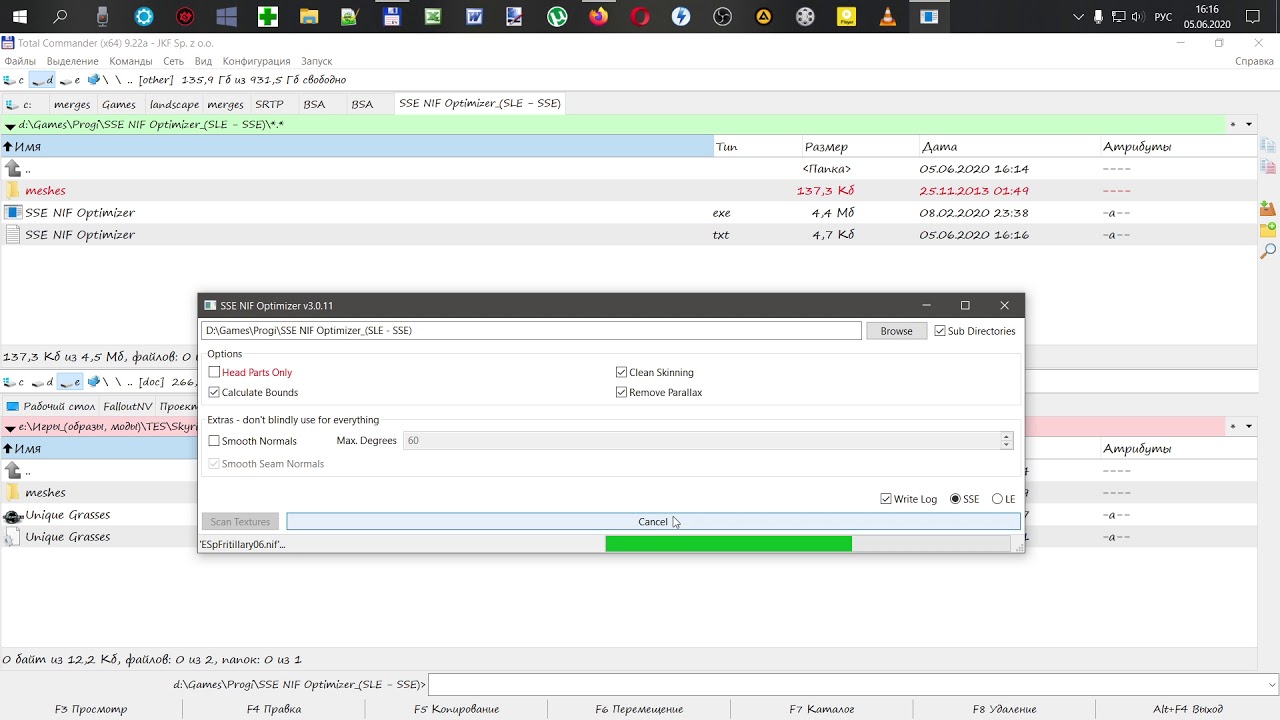The image size is (1280, 720).
Task: Click the blue gear taskbar icon
Action: (144, 17)
